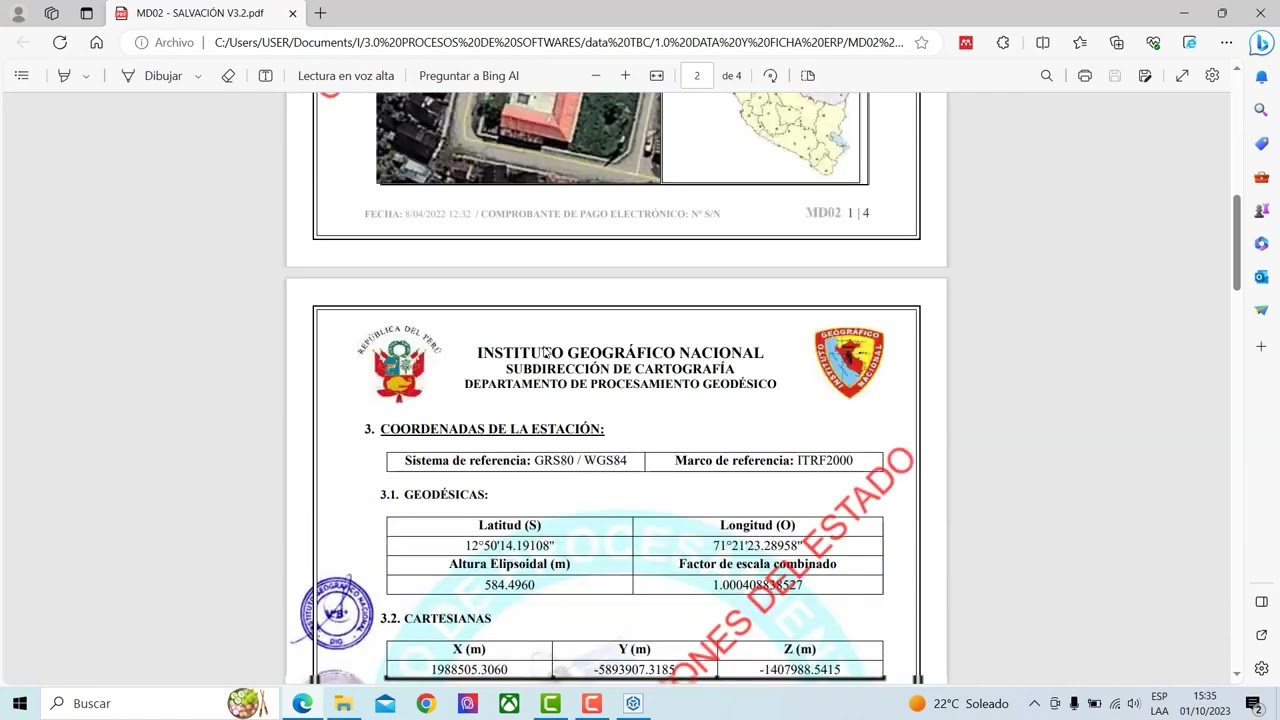Reload the page with Refresh button
Viewport: 1280px width, 720px height.
point(60,42)
